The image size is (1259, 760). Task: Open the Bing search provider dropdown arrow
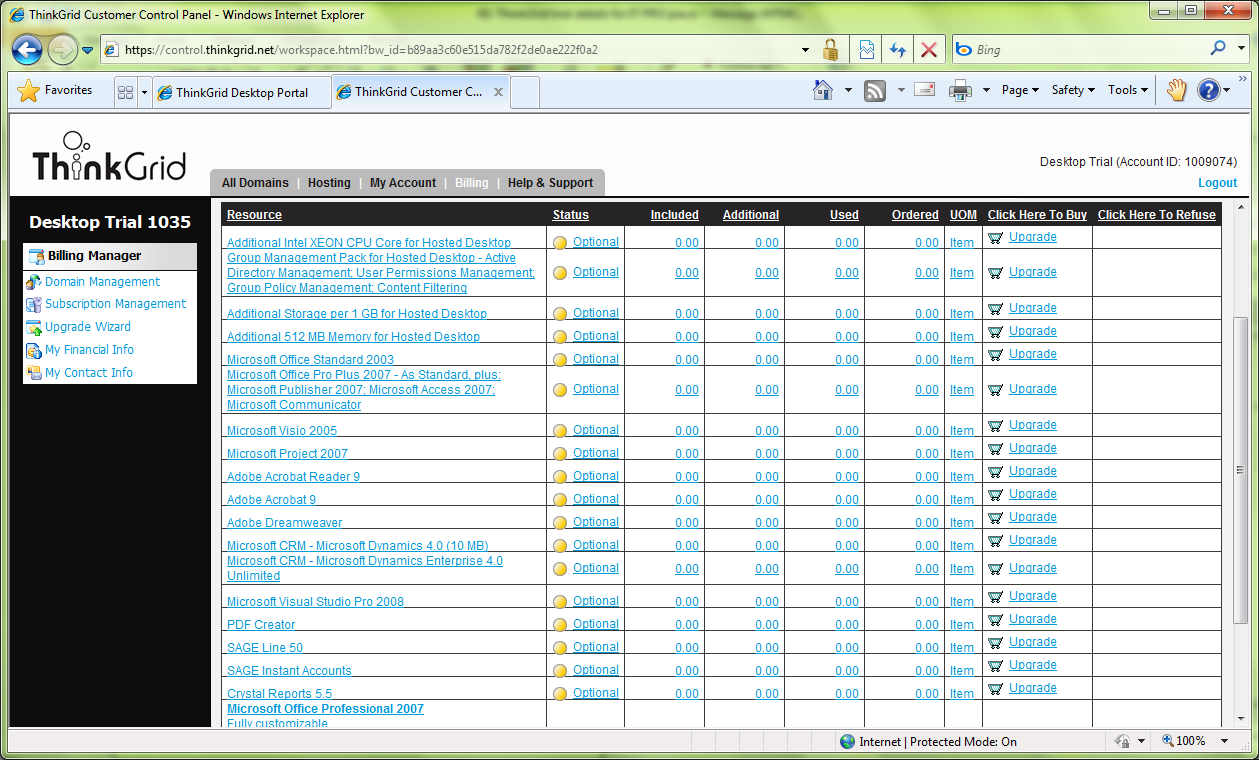(x=1240, y=48)
